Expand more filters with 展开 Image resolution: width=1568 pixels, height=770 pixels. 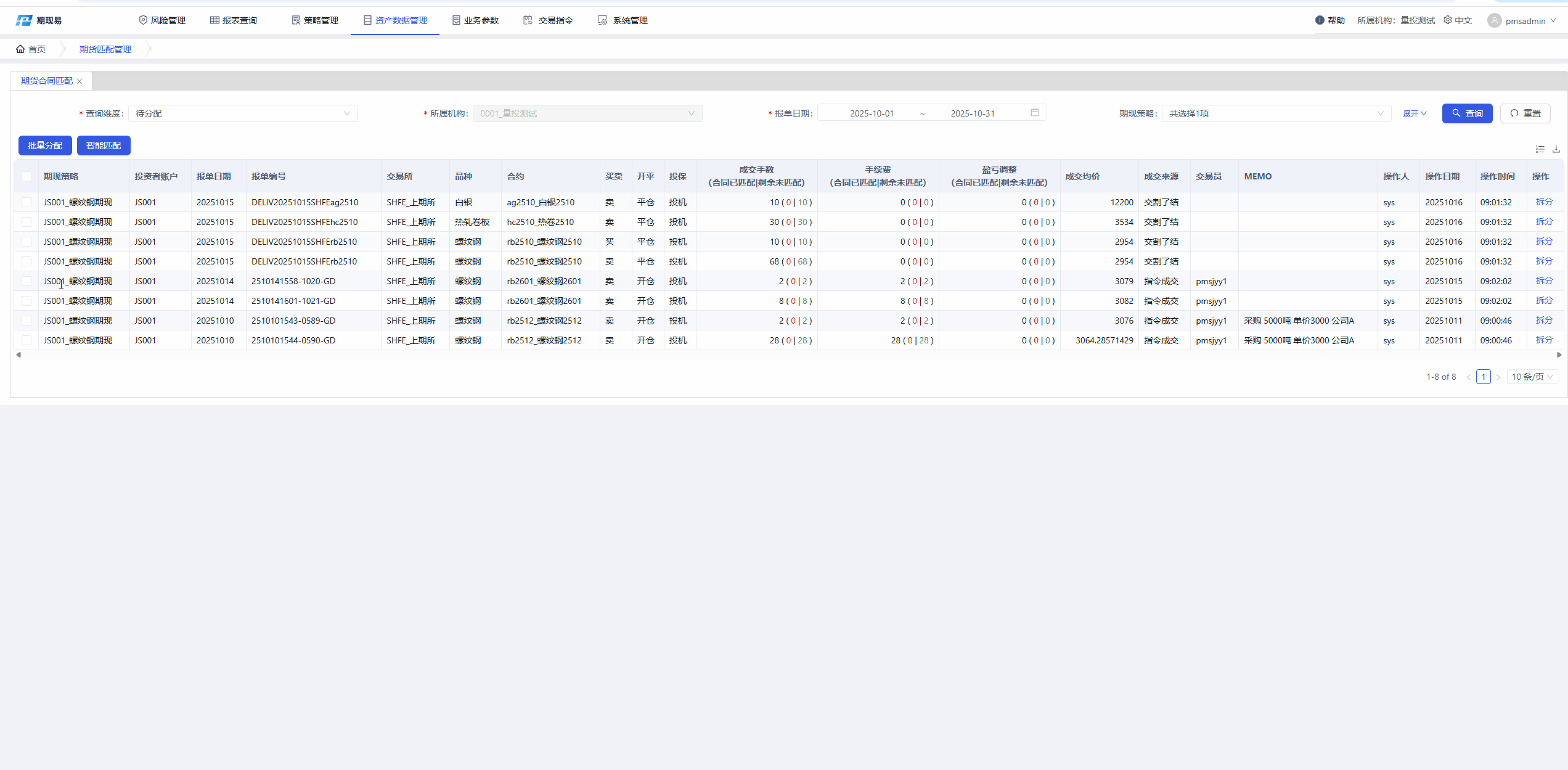click(1415, 113)
